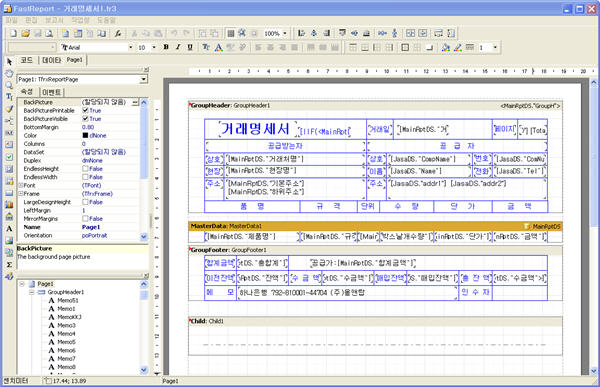This screenshot has height=387, width=600.
Task: Open the zoom 100% dropdown
Action: [285, 34]
